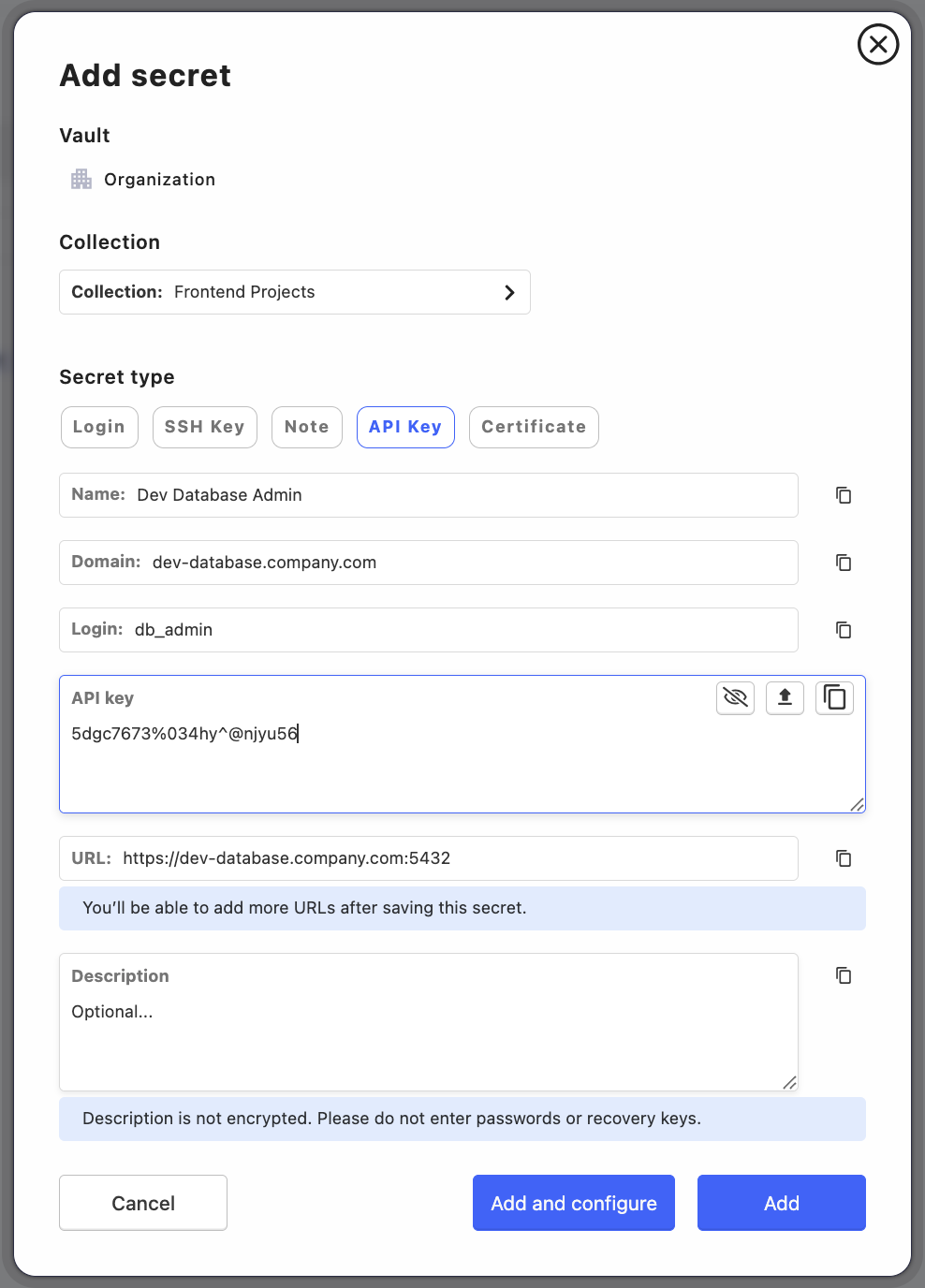Select the Certificate secret type
This screenshot has width=925, height=1288.
(534, 427)
